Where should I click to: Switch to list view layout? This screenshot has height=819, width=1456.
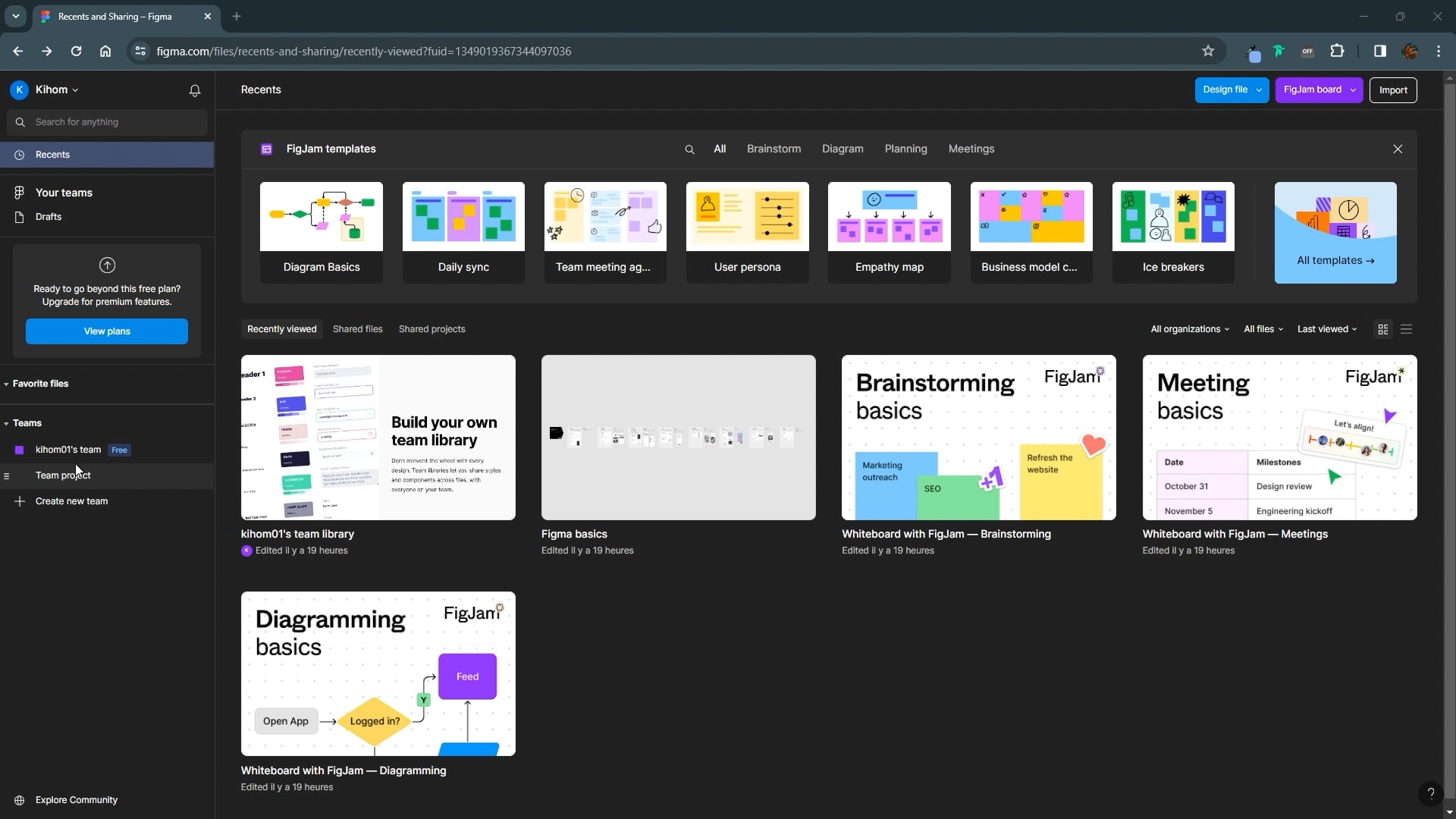coord(1407,329)
